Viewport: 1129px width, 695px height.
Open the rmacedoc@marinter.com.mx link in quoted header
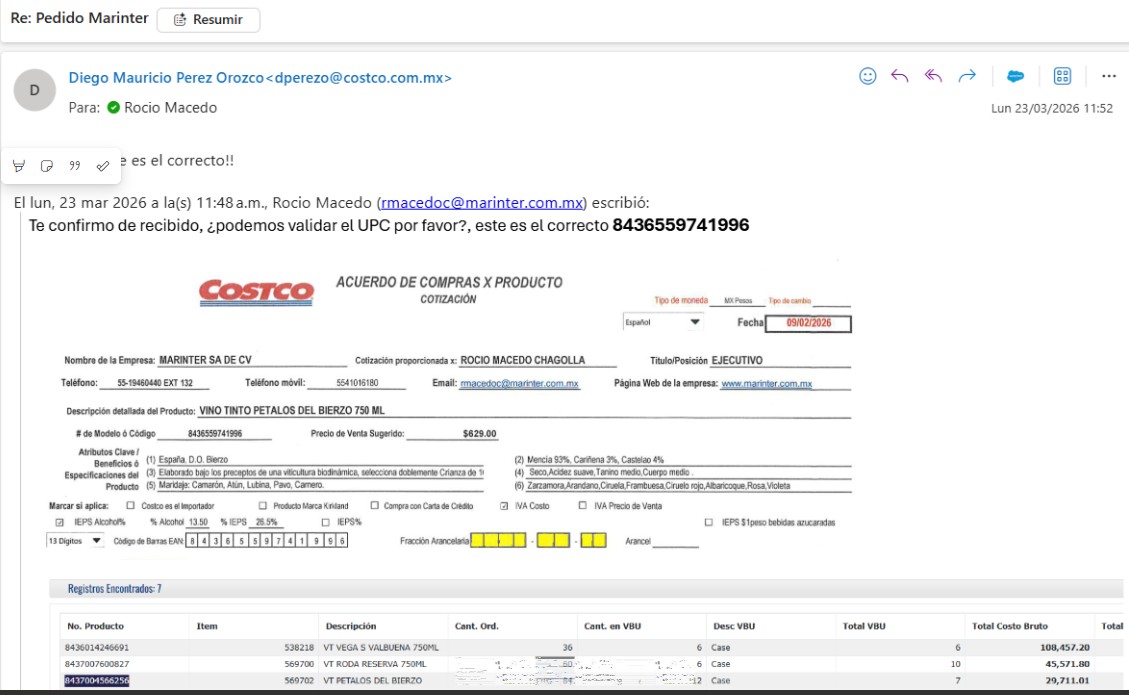pos(482,202)
